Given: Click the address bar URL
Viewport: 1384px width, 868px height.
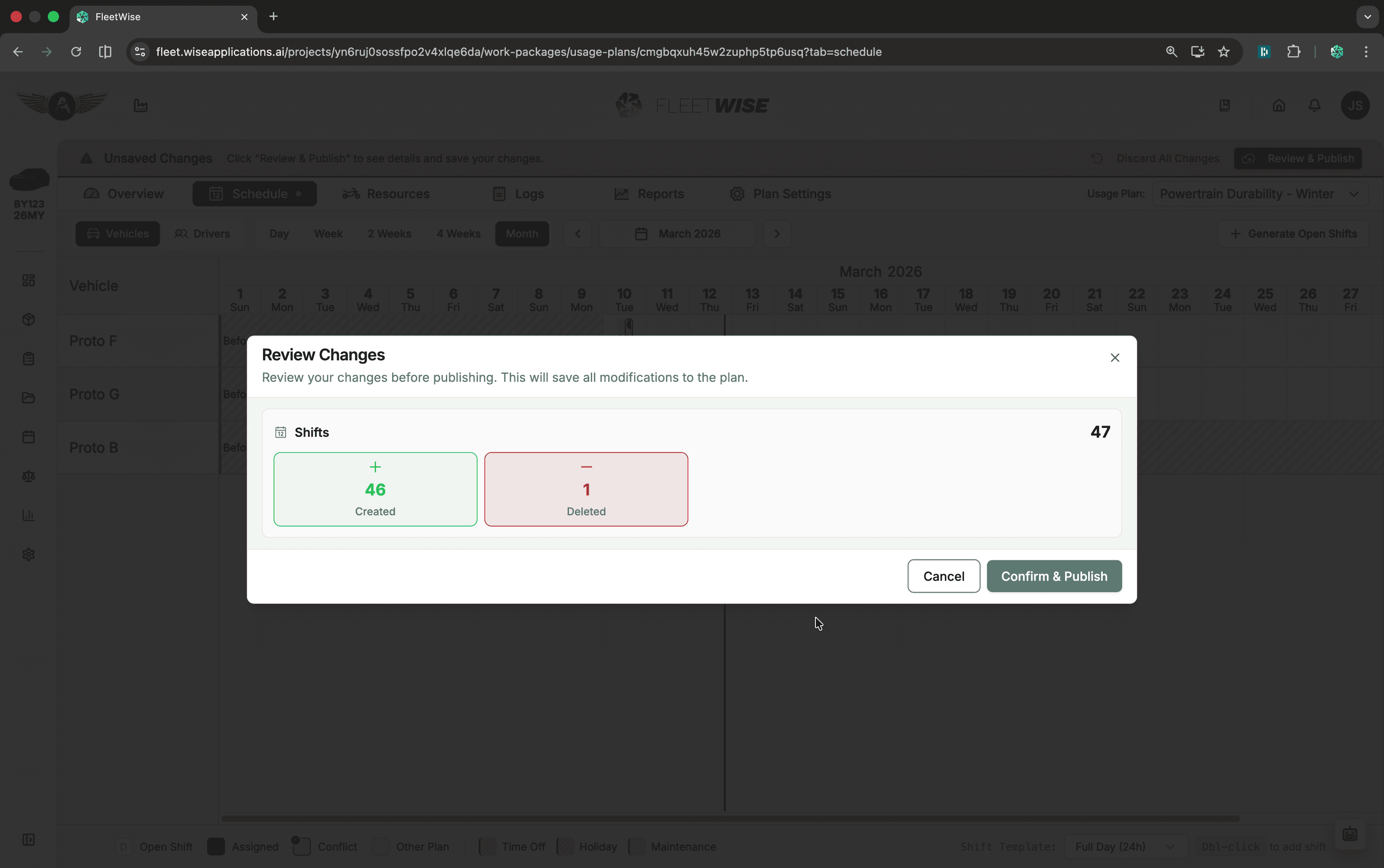Looking at the screenshot, I should 518,52.
